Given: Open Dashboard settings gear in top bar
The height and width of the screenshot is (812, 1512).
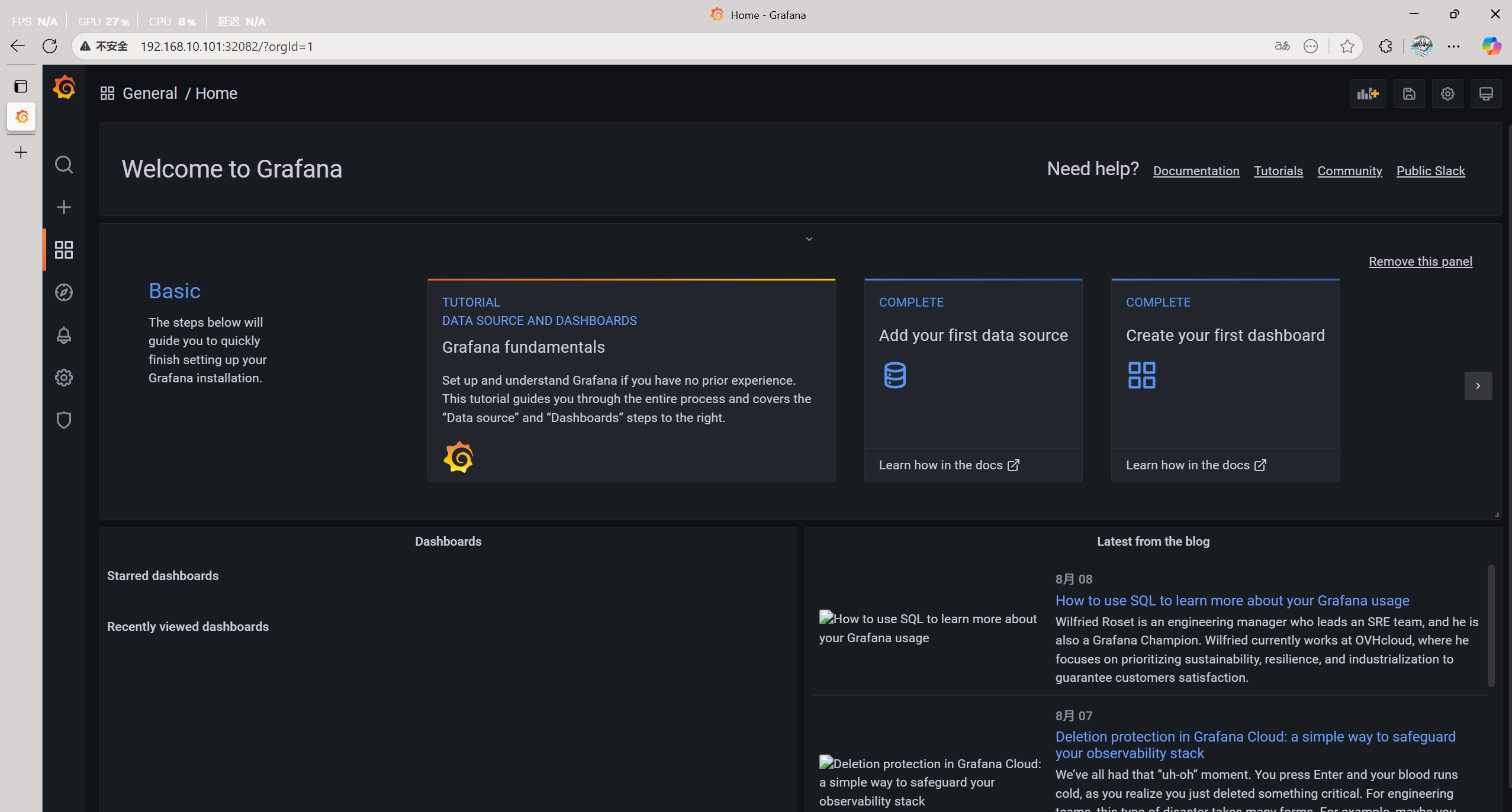Looking at the screenshot, I should click(x=1447, y=94).
